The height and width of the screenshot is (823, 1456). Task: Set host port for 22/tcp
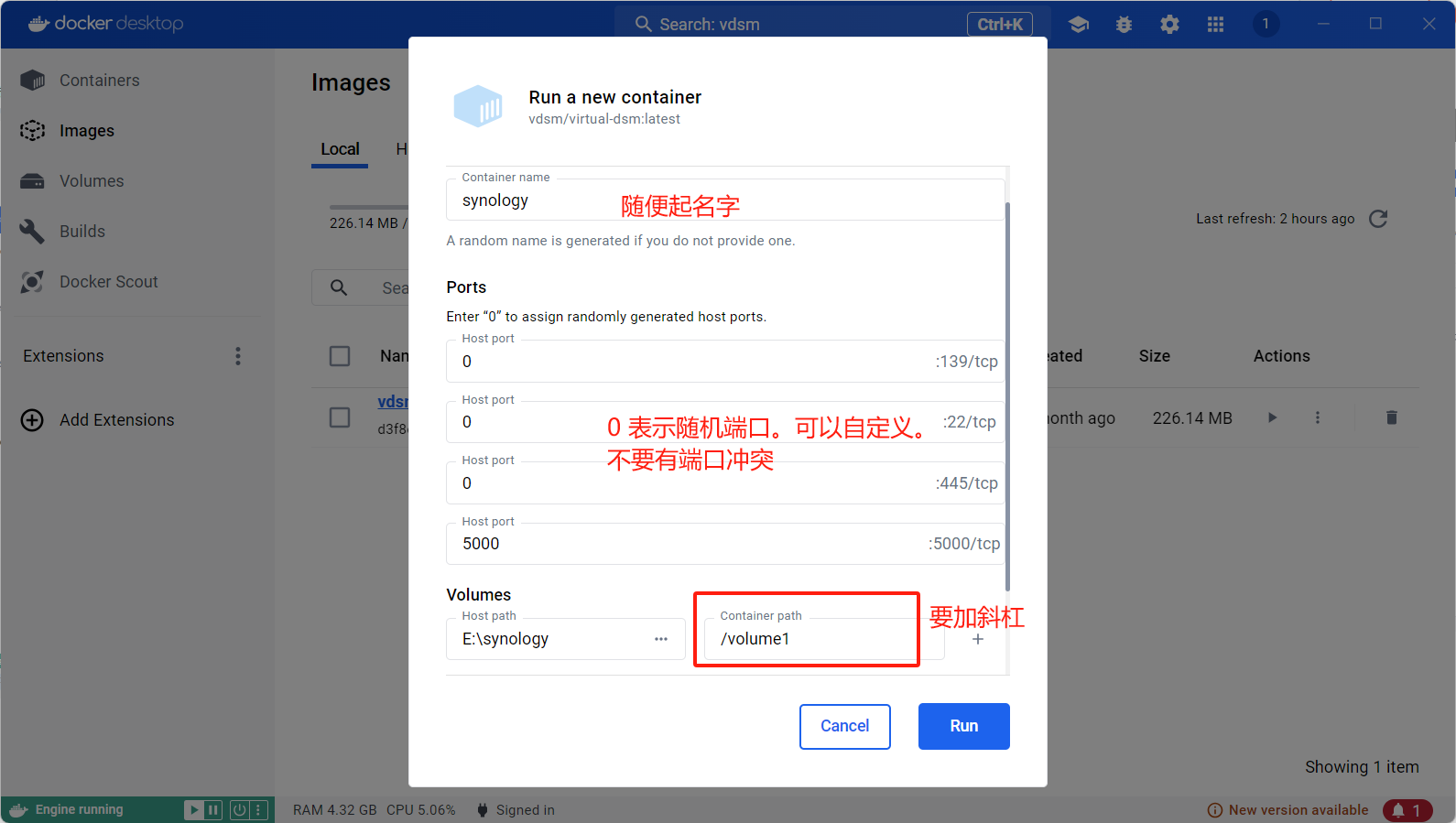tap(725, 422)
